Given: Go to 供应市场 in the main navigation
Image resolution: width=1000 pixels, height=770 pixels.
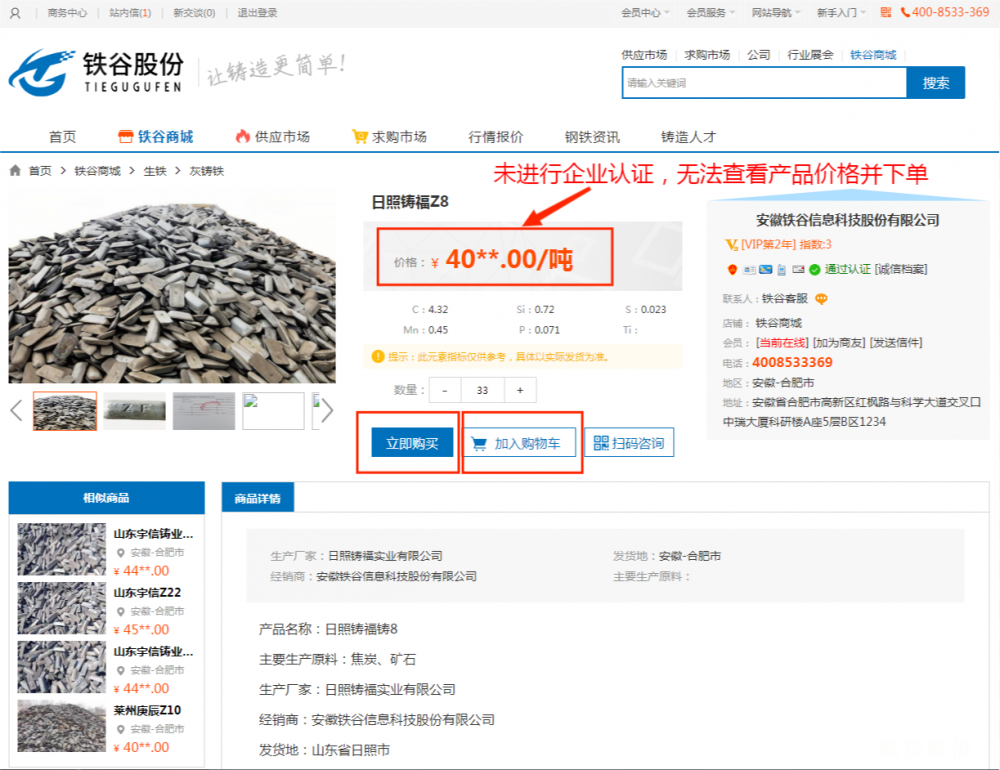Looking at the screenshot, I should pyautogui.click(x=272, y=137).
